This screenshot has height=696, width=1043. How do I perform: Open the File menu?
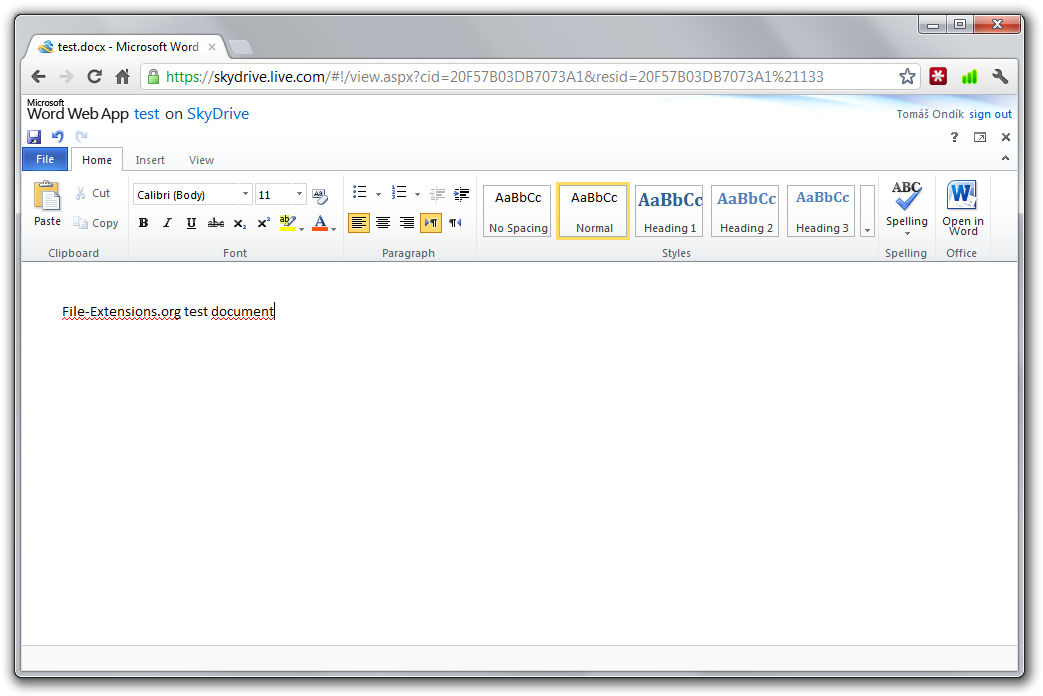tap(44, 159)
